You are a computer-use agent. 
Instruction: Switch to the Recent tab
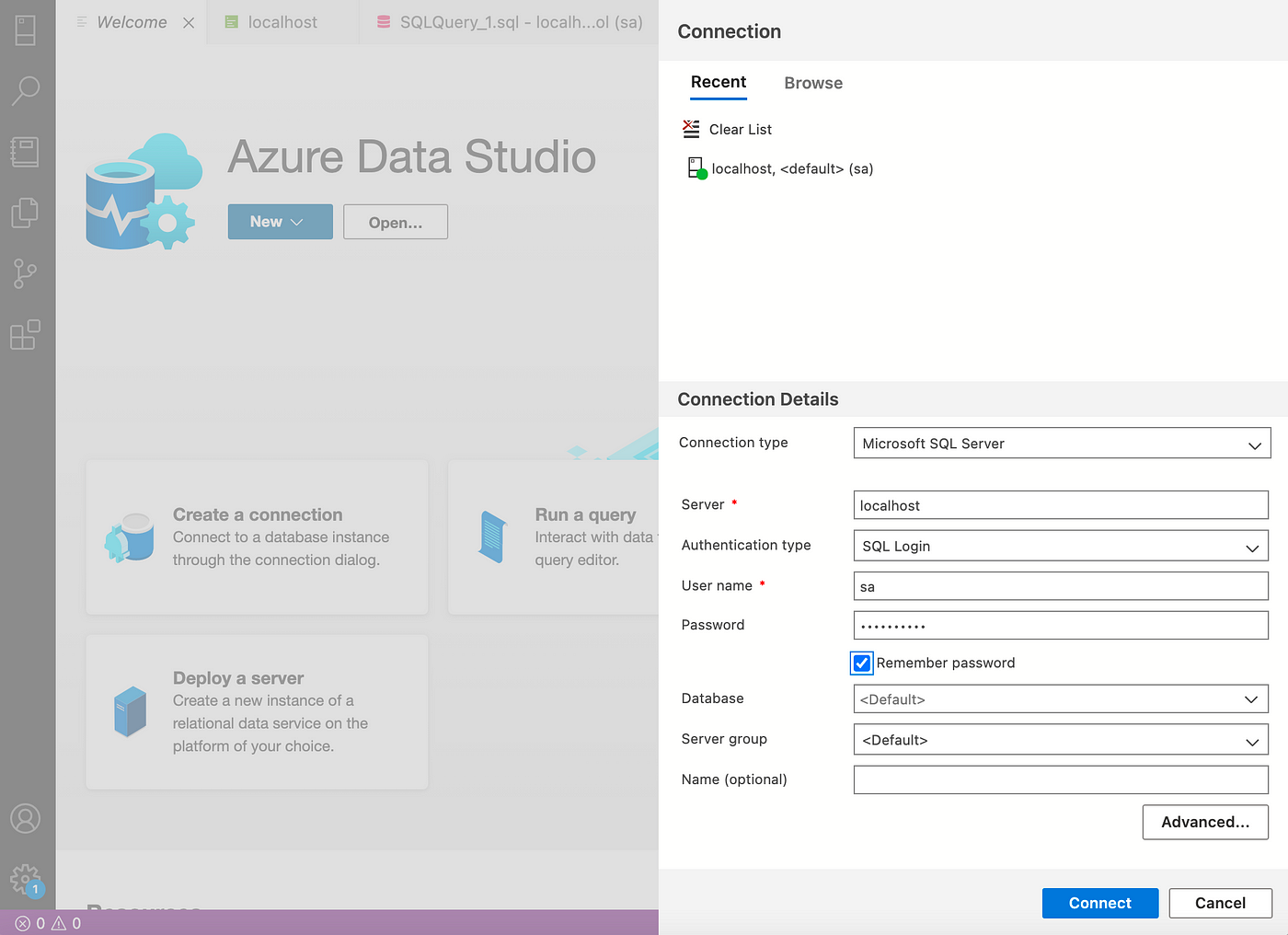[719, 83]
